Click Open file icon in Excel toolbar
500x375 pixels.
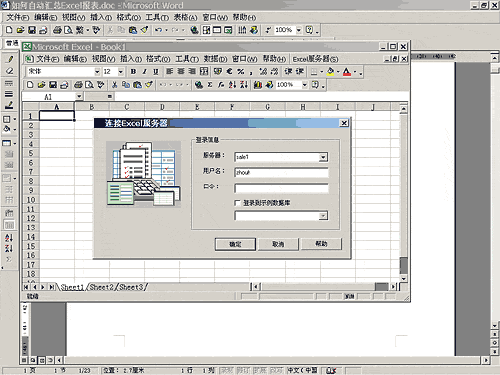point(41,85)
